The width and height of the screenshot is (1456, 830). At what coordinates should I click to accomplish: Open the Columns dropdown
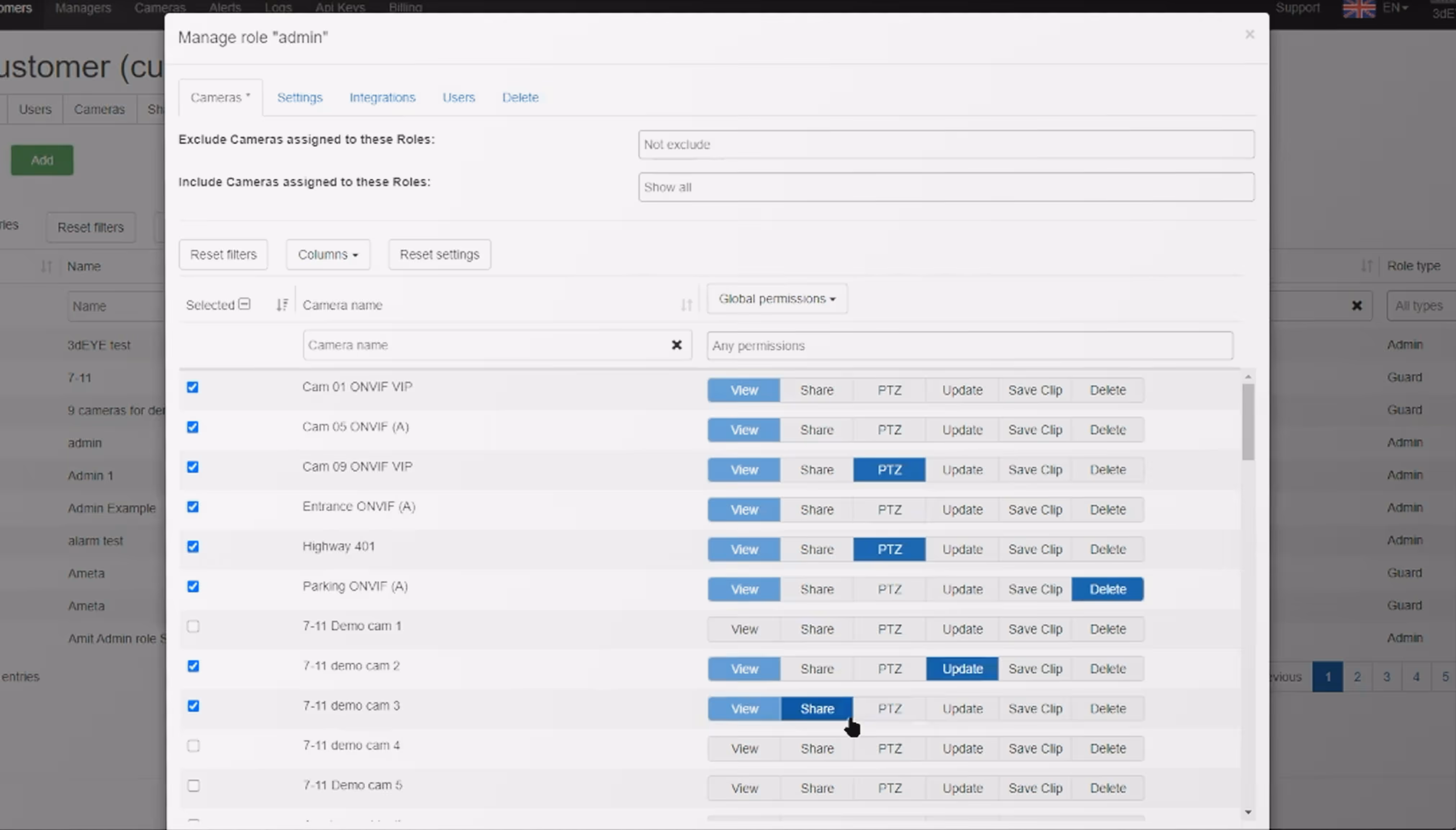pyautogui.click(x=328, y=254)
